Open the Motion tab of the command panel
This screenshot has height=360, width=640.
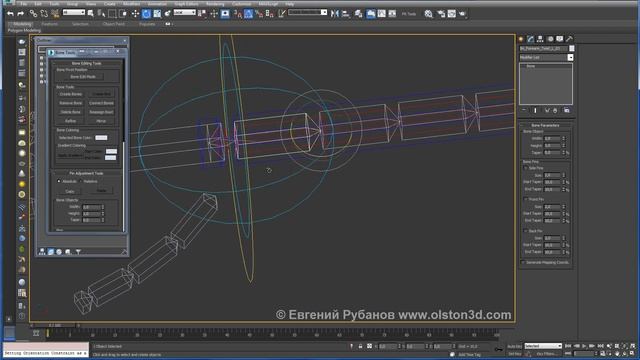pyautogui.click(x=550, y=39)
